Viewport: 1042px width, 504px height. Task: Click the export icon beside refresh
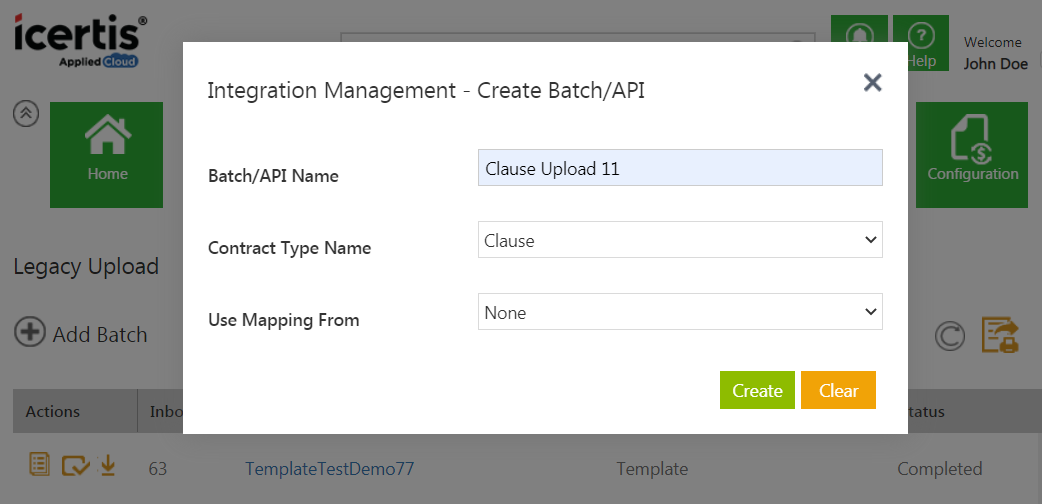coord(999,336)
